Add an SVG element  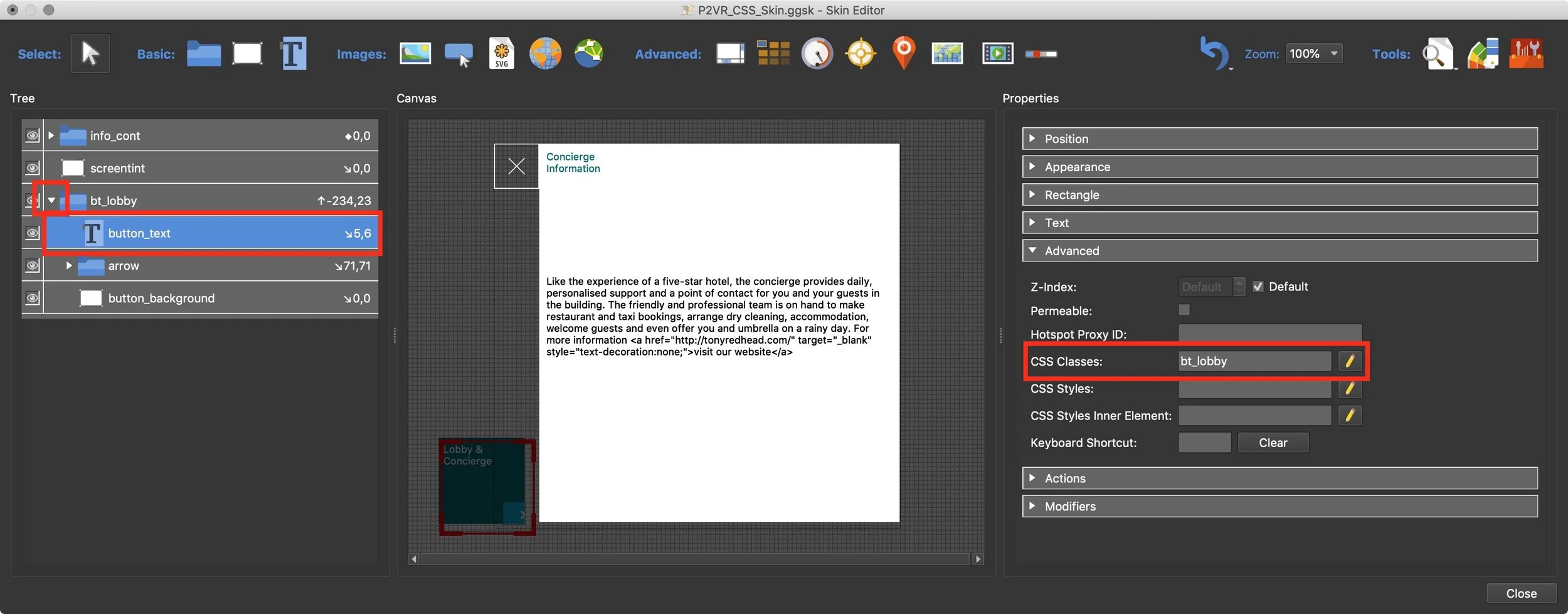point(502,54)
